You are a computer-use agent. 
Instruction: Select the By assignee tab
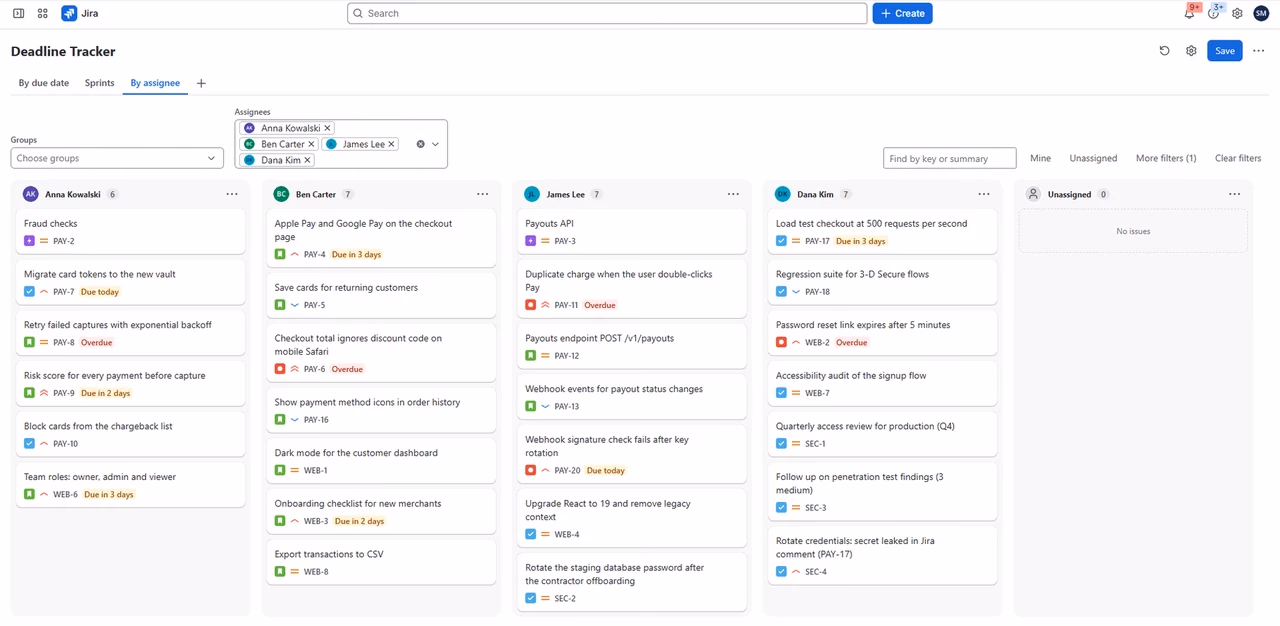(x=156, y=83)
